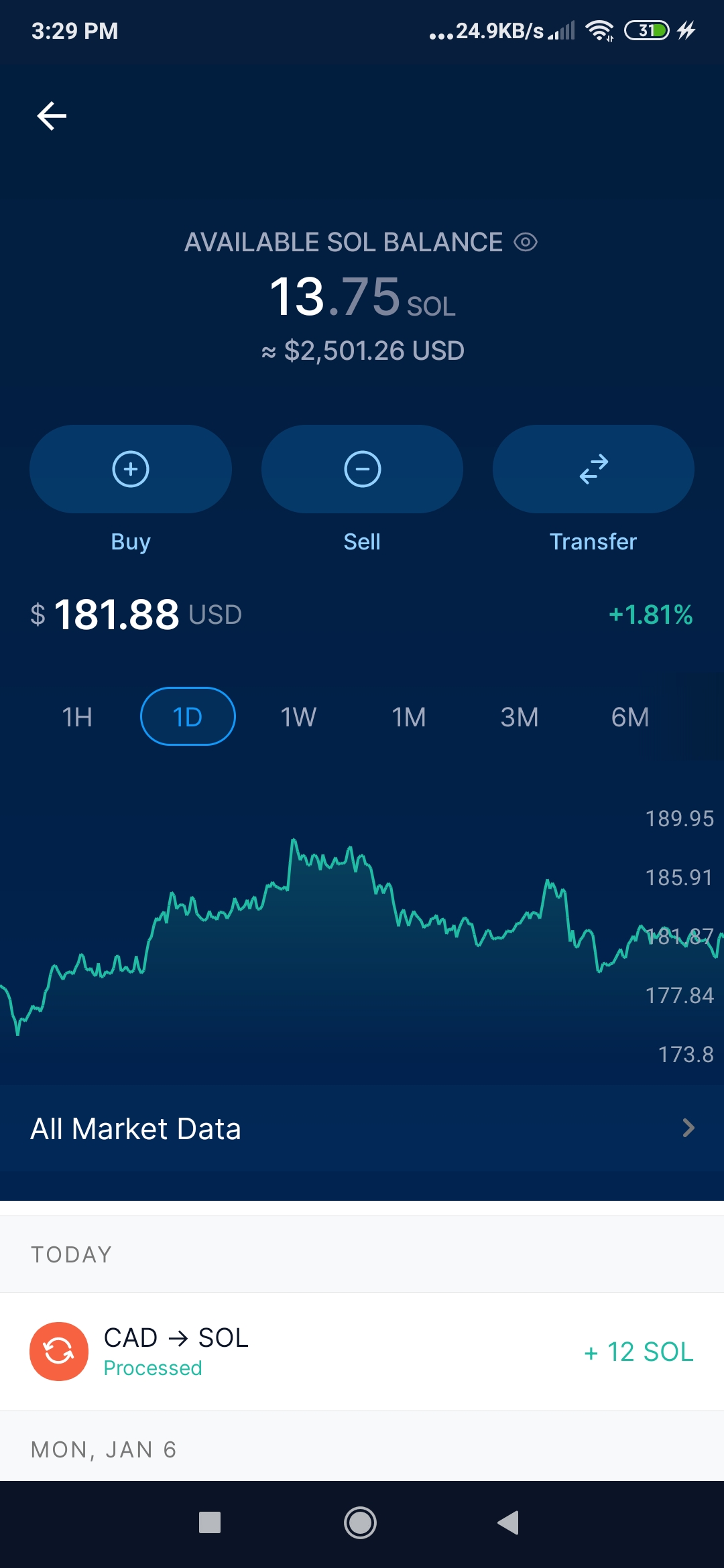Tap Android back triangle button
The height and width of the screenshot is (1568, 724).
click(x=508, y=1522)
